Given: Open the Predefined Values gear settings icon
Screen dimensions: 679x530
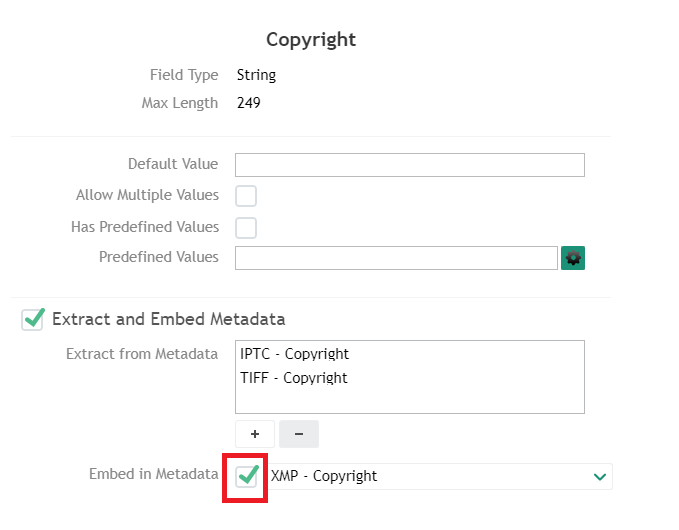Looking at the screenshot, I should click(573, 258).
